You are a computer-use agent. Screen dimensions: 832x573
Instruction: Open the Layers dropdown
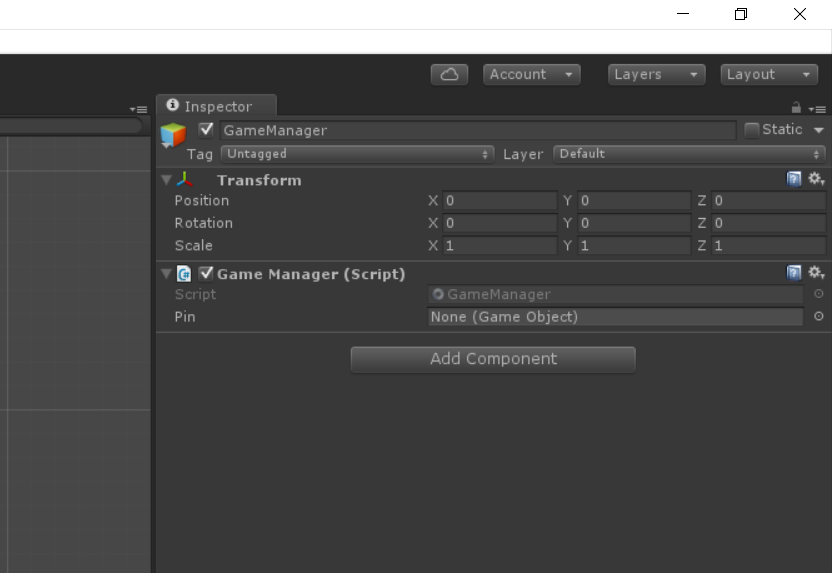point(656,74)
